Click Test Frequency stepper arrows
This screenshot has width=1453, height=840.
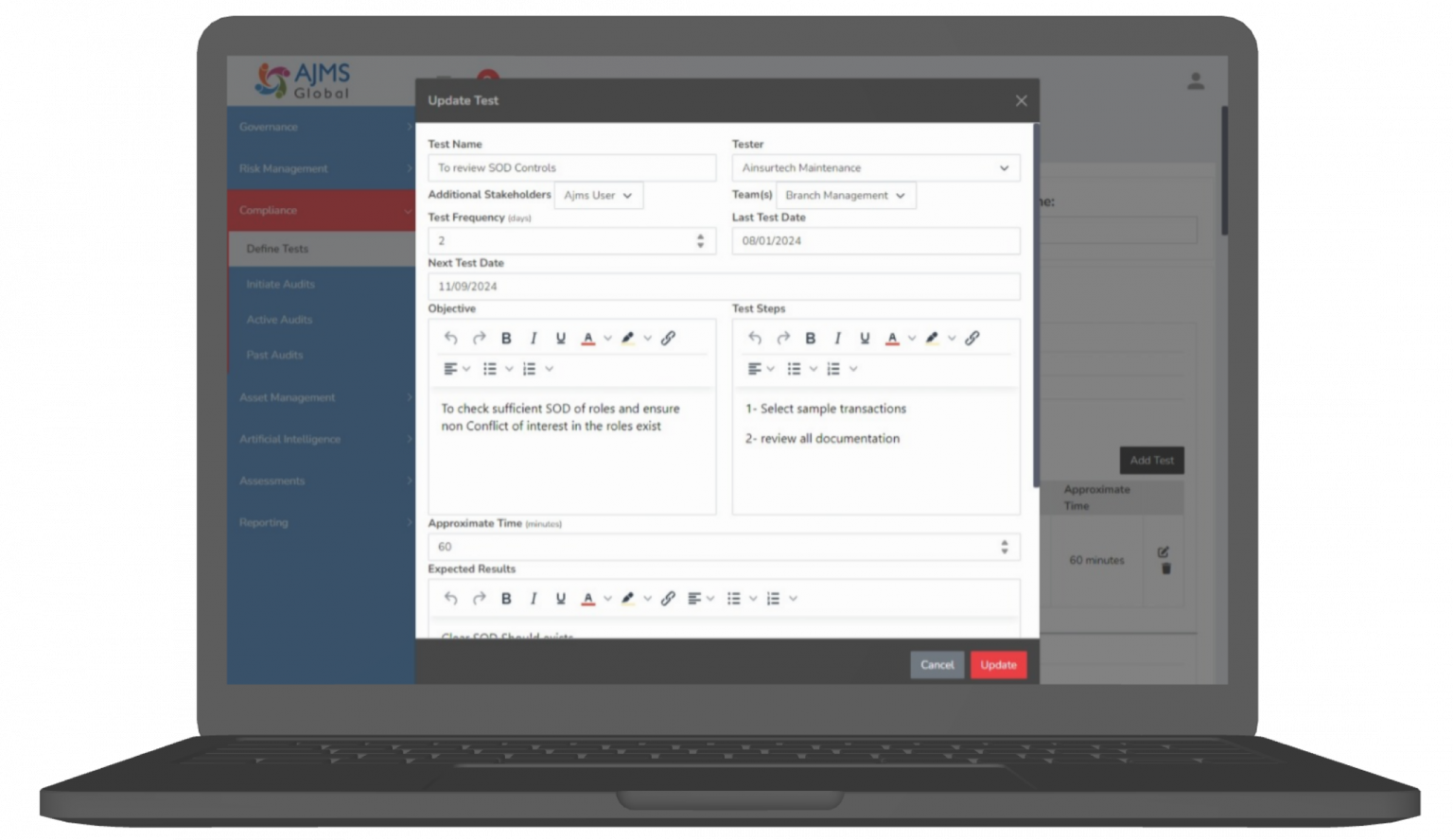click(700, 241)
